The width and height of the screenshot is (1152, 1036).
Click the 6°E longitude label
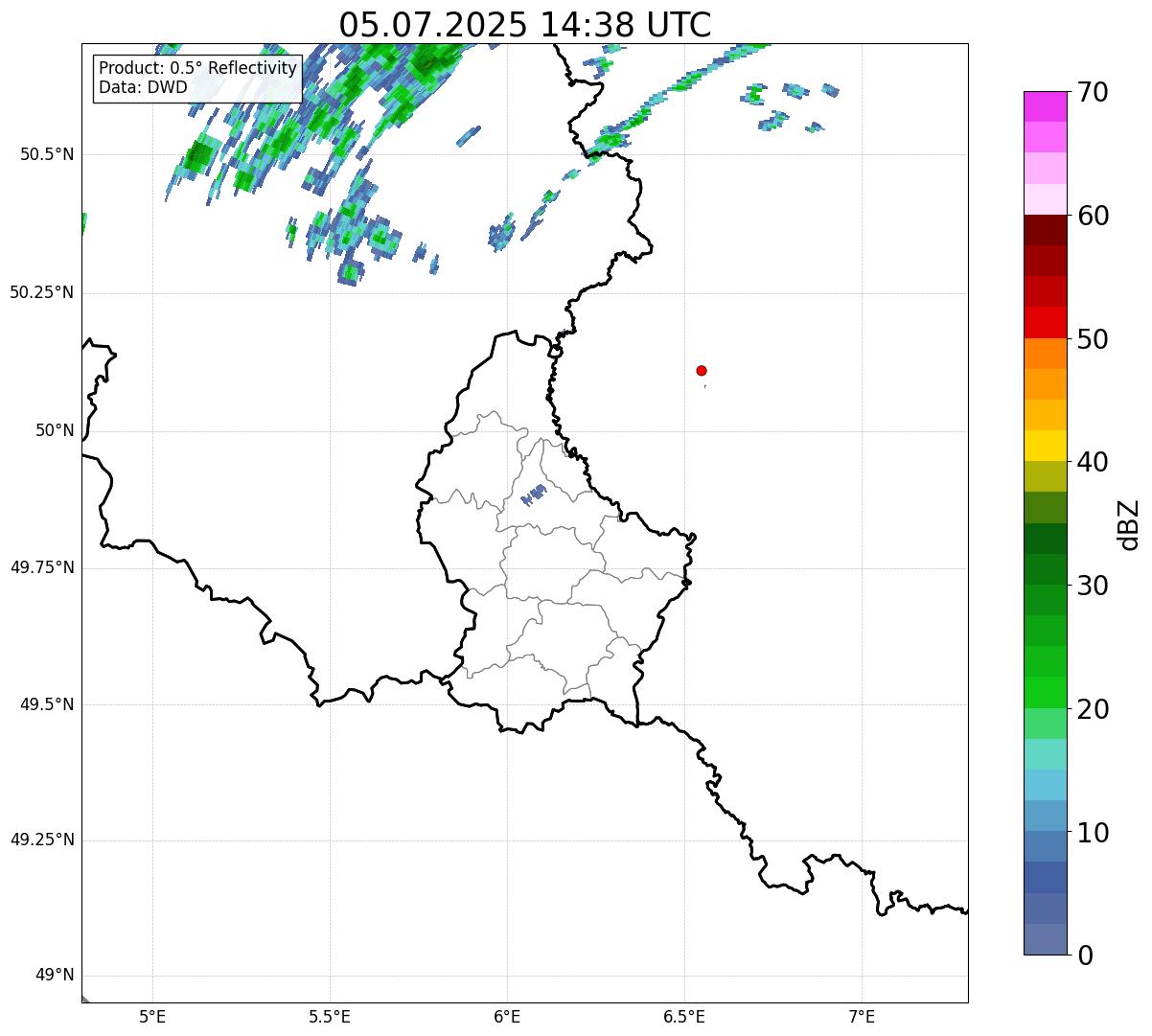(507, 1017)
